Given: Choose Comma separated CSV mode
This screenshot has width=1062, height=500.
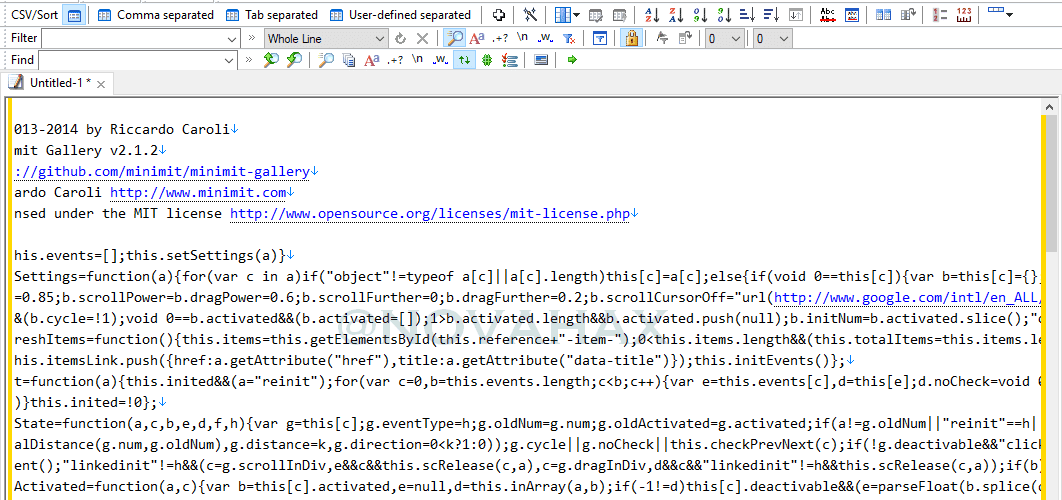Looking at the screenshot, I should 155,14.
